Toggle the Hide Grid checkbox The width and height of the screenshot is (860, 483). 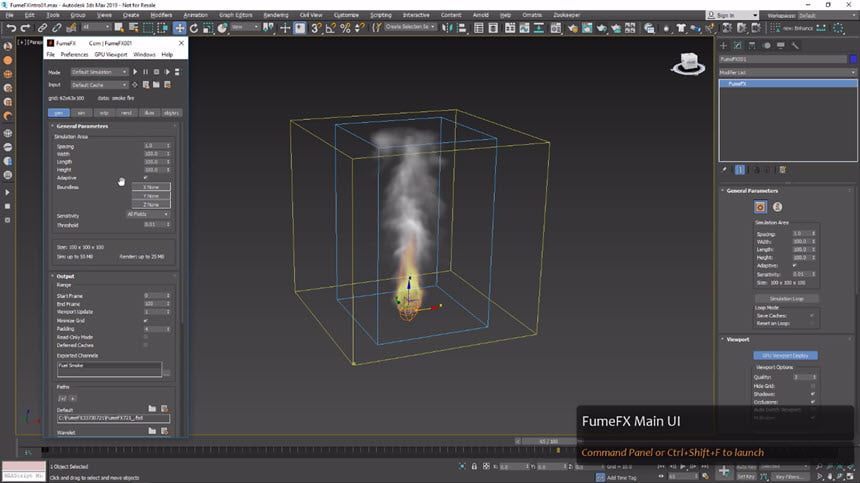[x=813, y=386]
